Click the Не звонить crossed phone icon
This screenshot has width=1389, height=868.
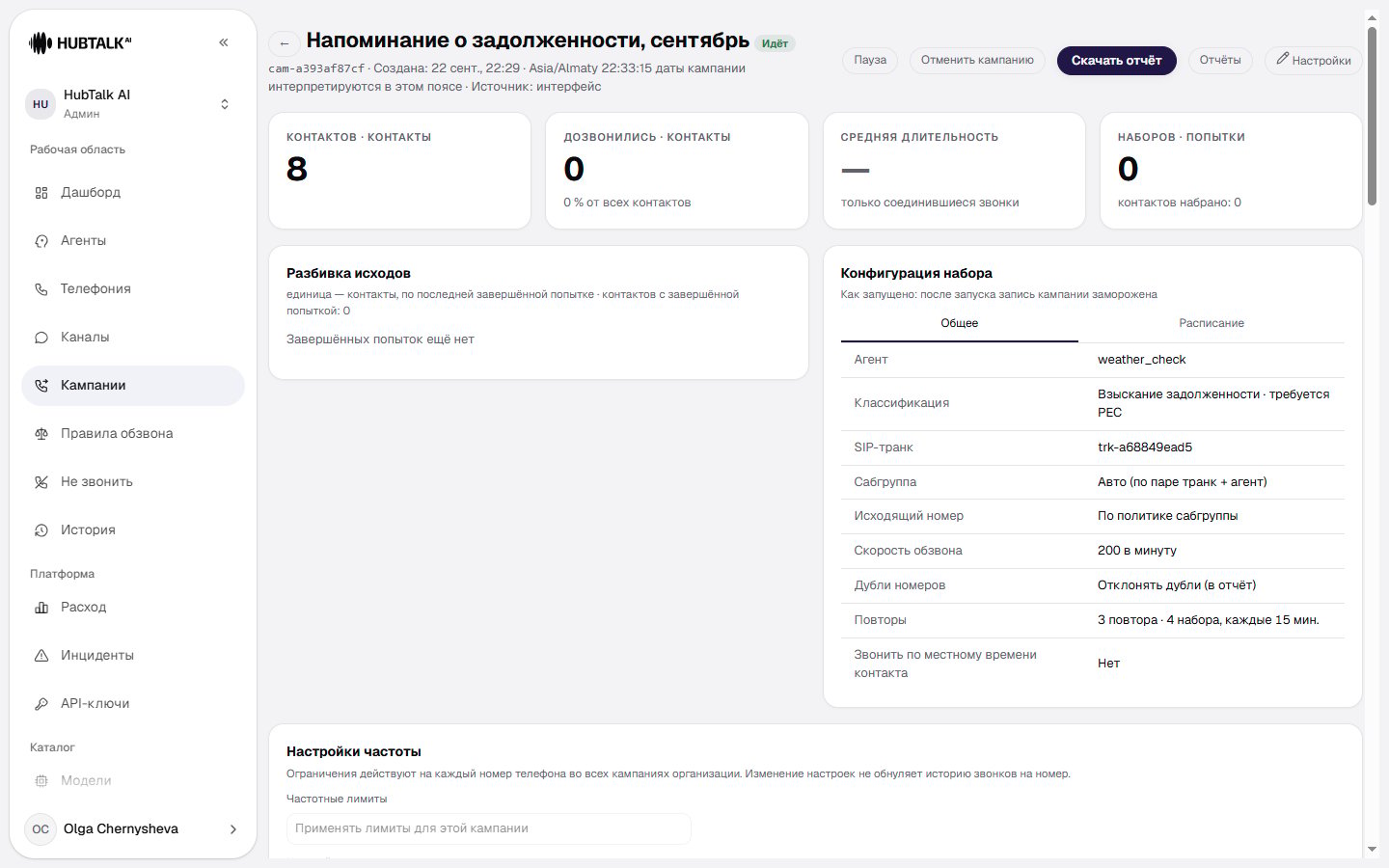point(41,482)
